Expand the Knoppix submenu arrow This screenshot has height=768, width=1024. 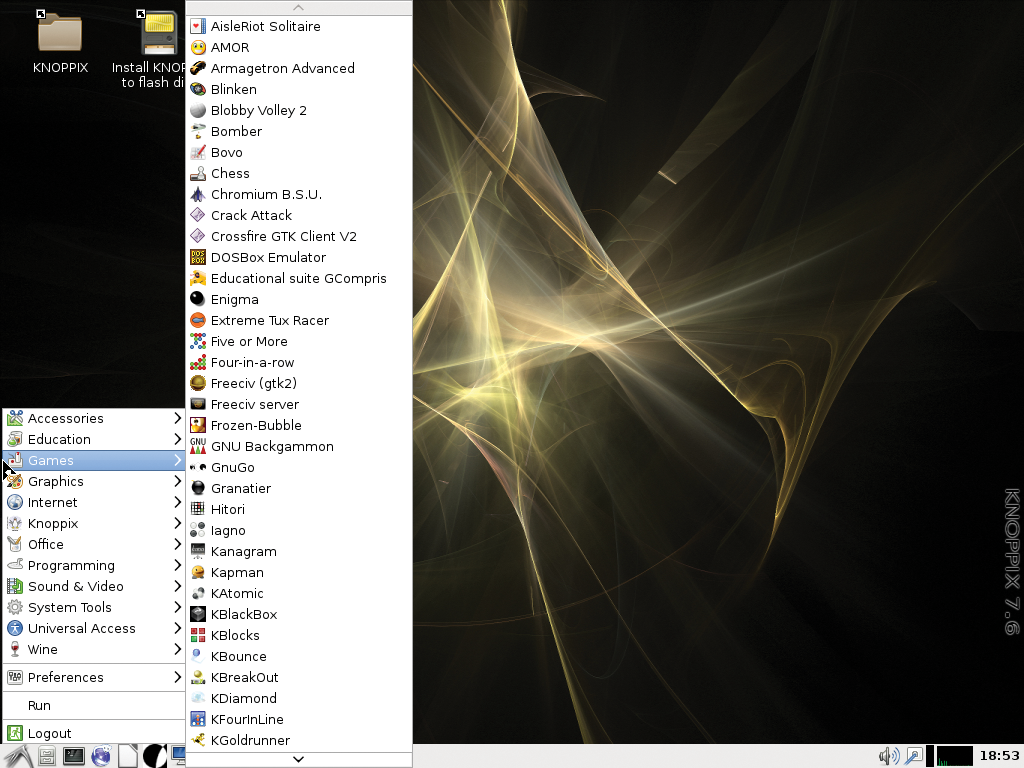click(177, 523)
